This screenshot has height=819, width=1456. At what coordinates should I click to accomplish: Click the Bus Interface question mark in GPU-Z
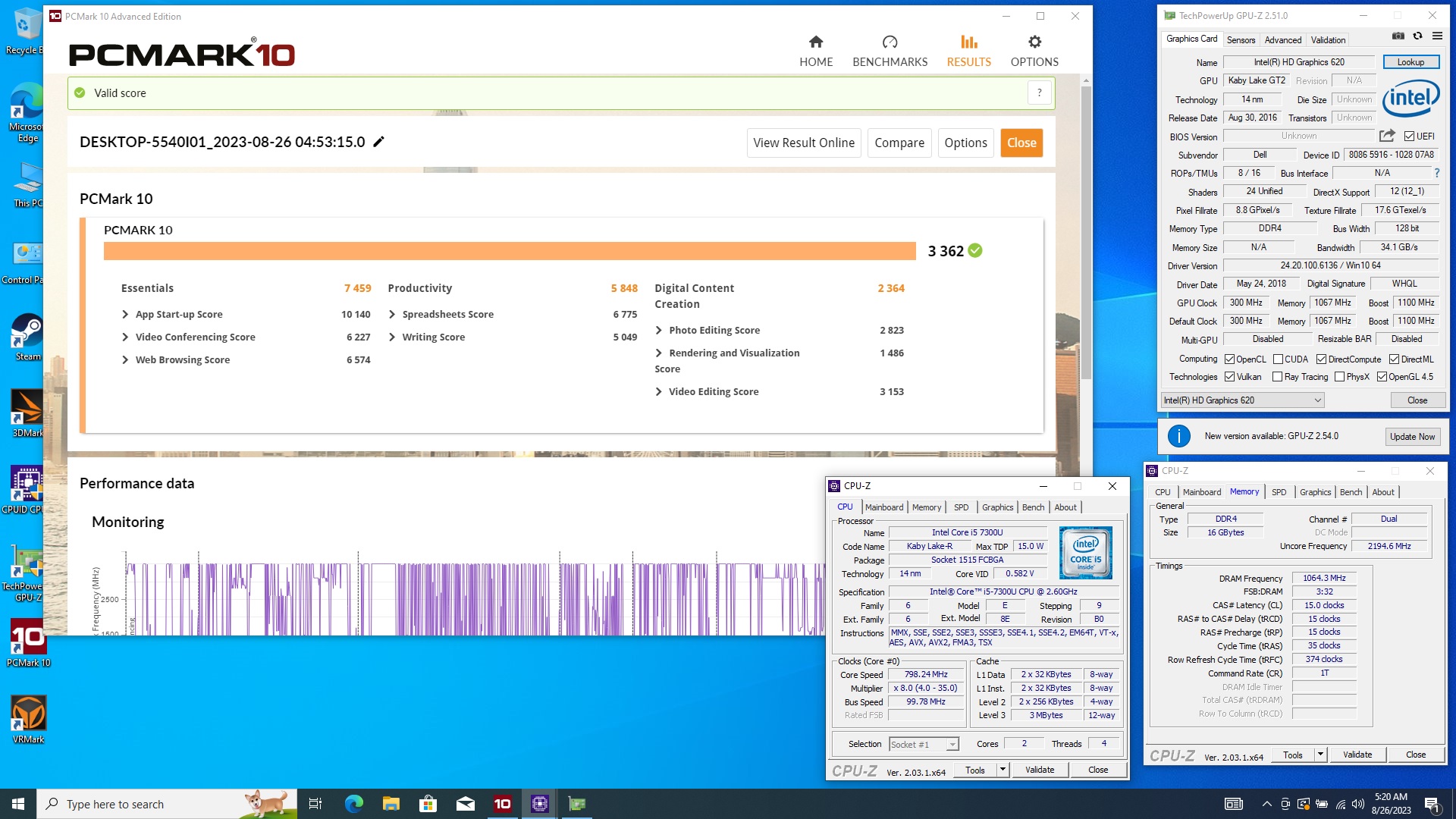pyautogui.click(x=1436, y=173)
